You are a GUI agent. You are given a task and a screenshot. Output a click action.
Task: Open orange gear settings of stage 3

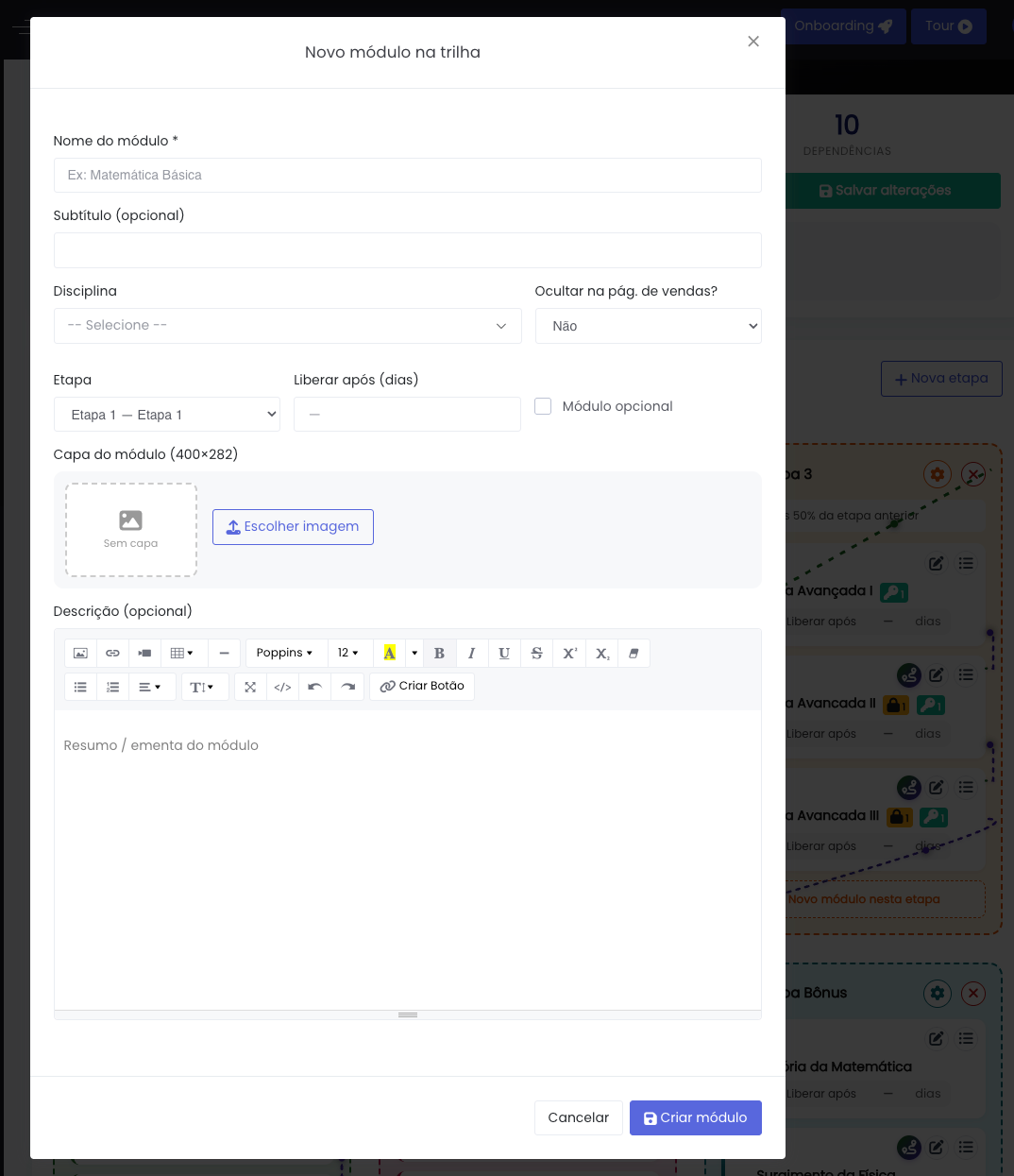[x=937, y=474]
